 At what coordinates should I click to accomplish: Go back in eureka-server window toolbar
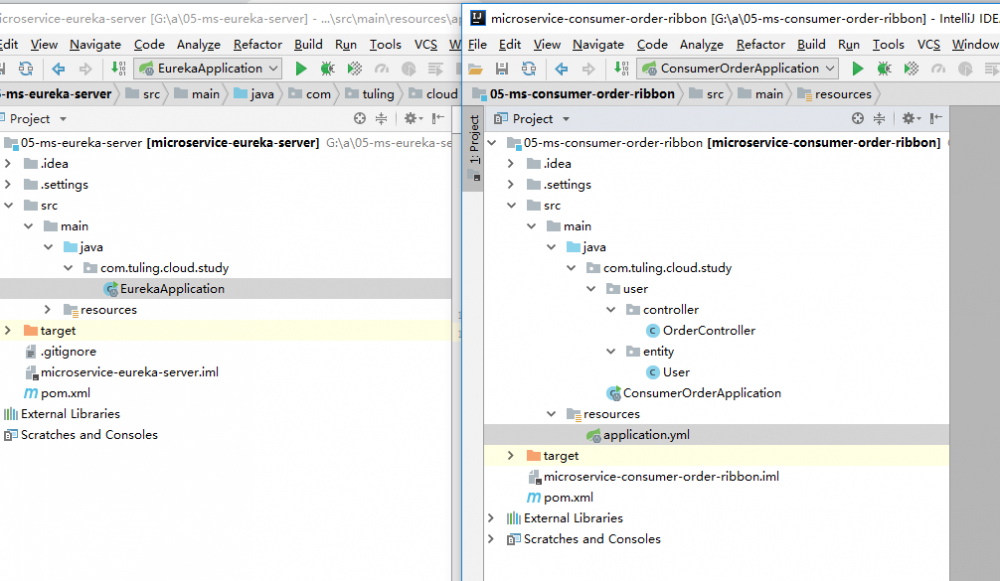(x=58, y=68)
